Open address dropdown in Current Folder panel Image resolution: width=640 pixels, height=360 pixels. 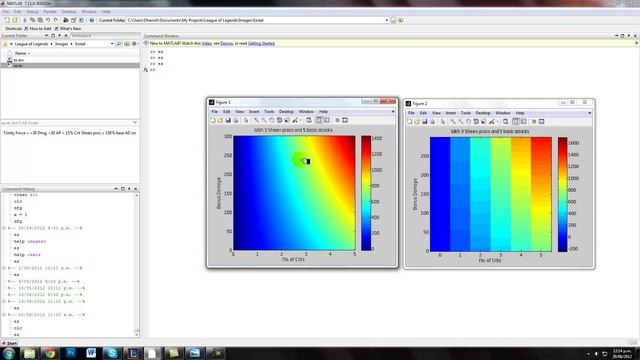112,44
